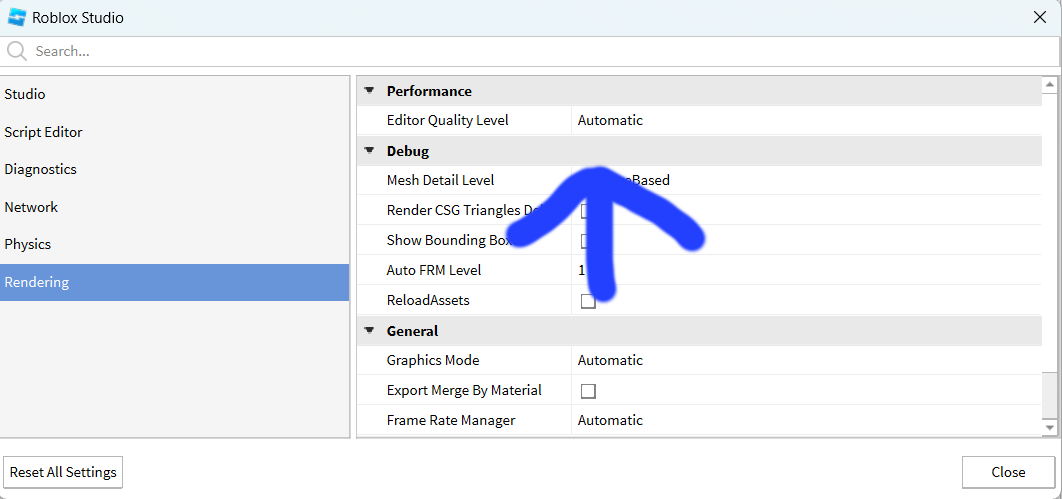Open Mesh Detail Level value dropdown
The height and width of the screenshot is (499, 1062).
tap(806, 180)
